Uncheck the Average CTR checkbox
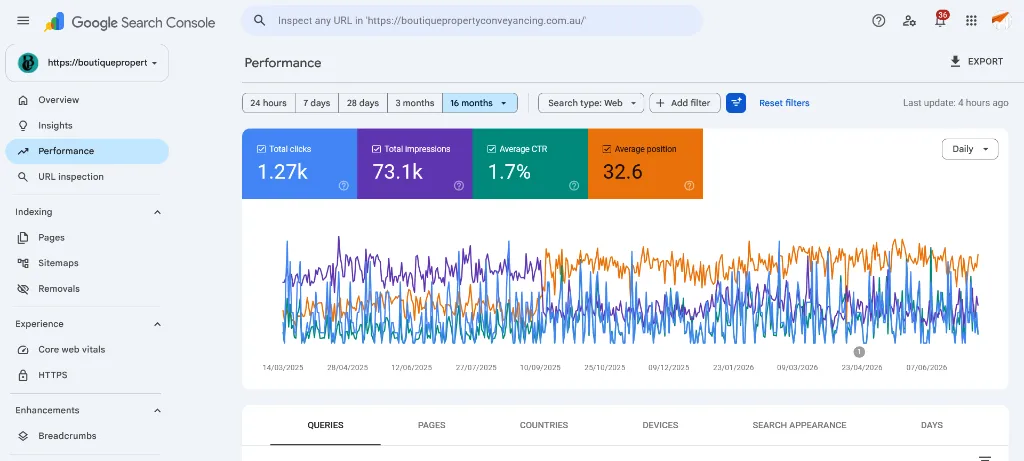Viewport: 1024px width, 461px height. pyautogui.click(x=491, y=149)
